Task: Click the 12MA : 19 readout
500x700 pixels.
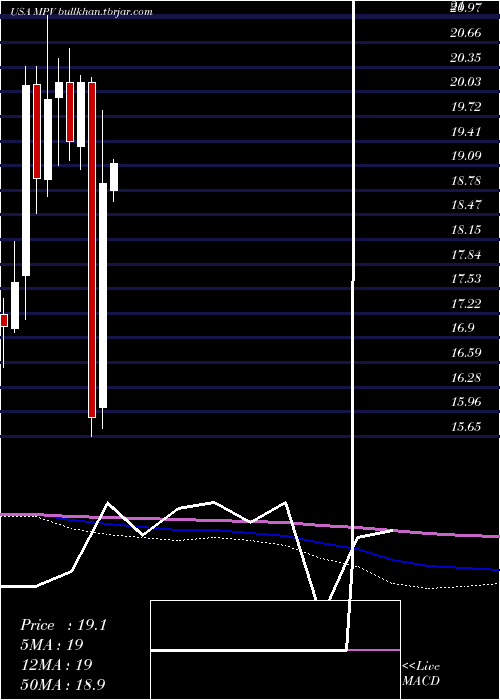Action: click(x=56, y=664)
